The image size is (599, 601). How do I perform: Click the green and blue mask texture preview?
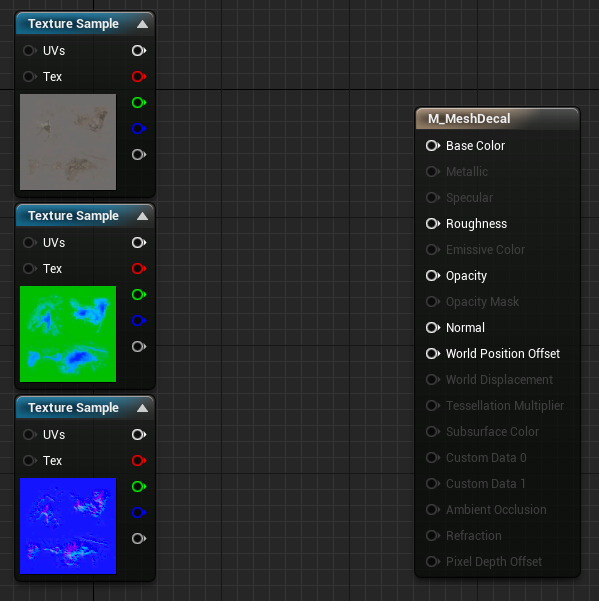[68, 334]
